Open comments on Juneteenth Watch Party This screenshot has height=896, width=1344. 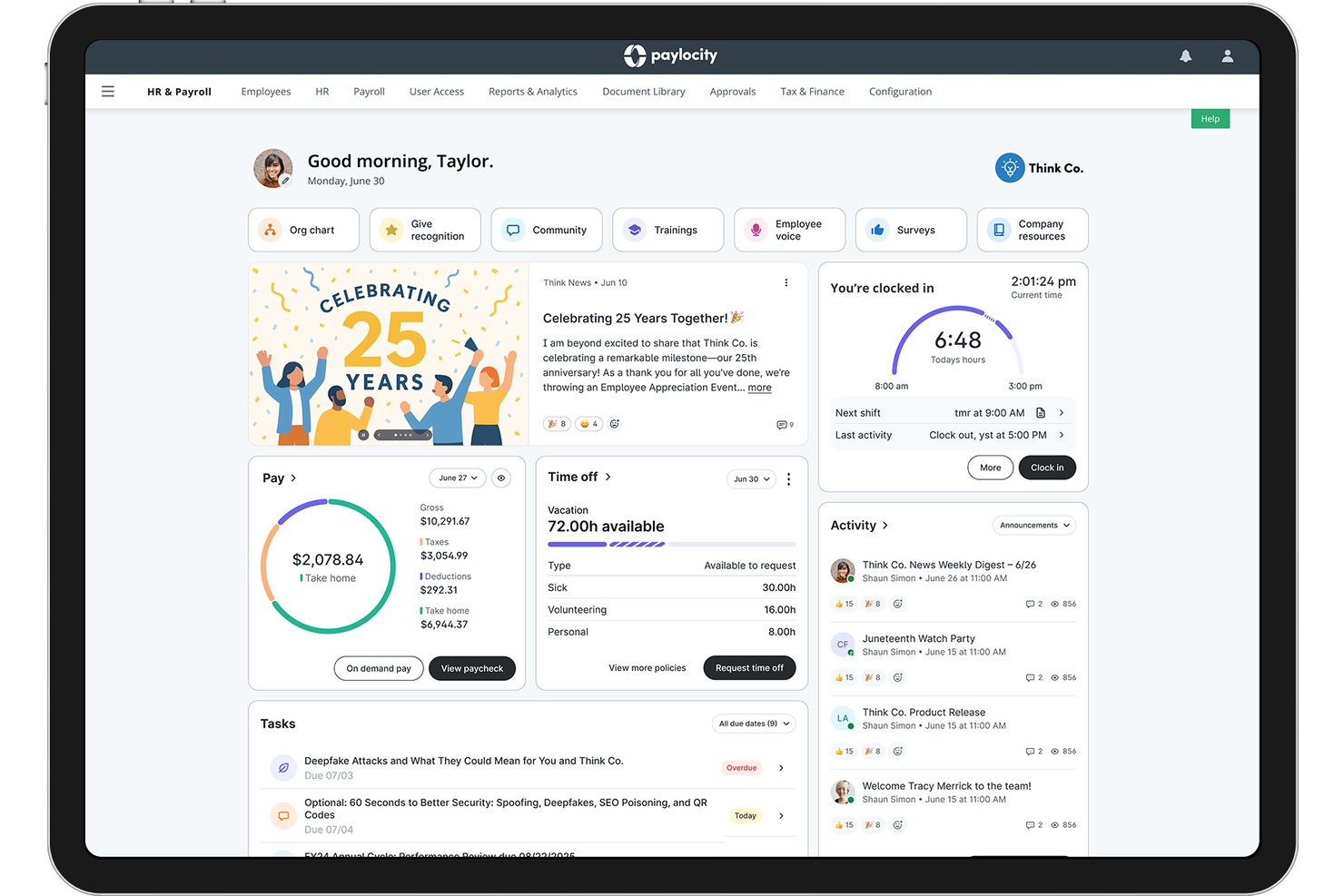pyautogui.click(x=1033, y=678)
